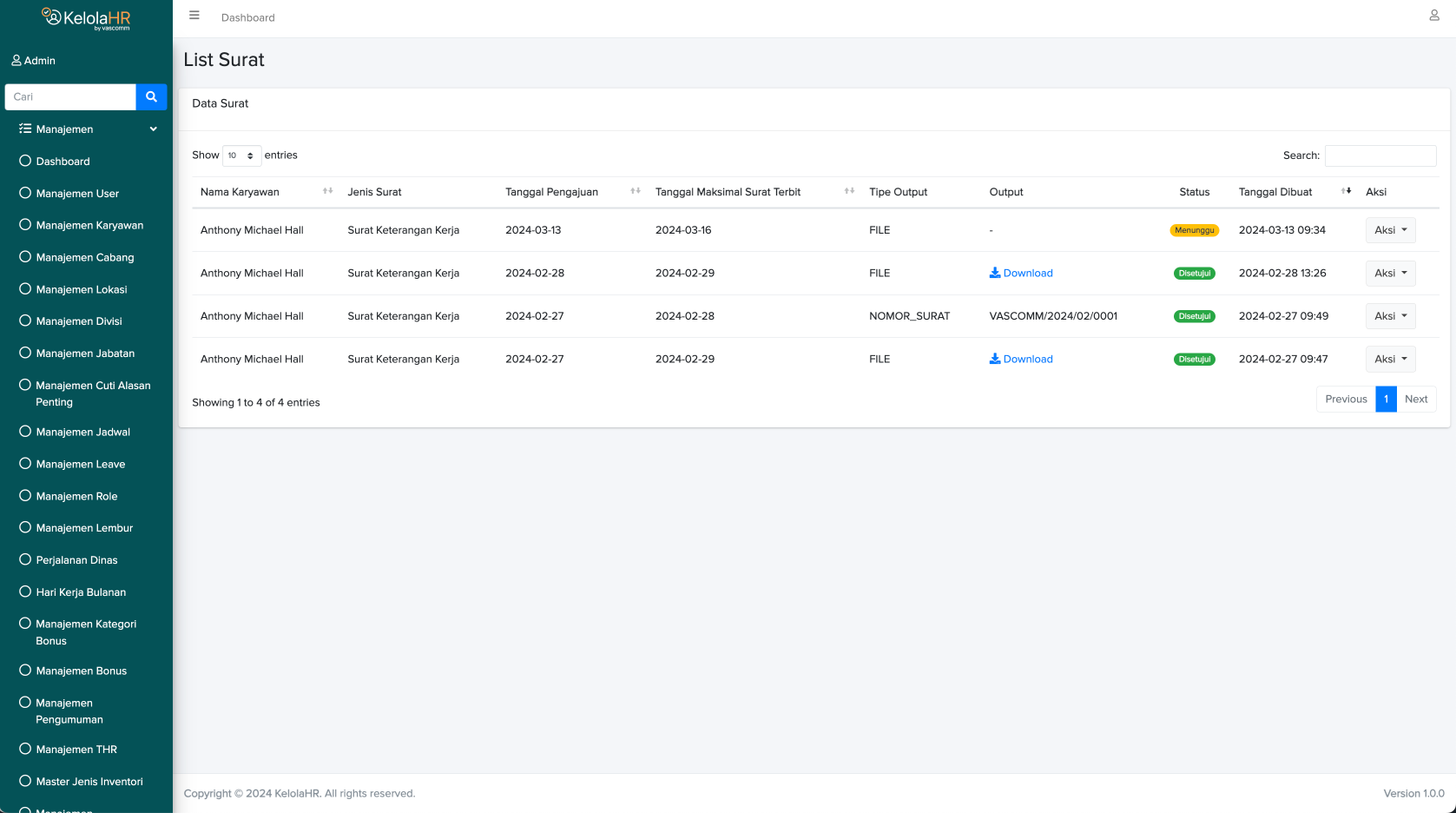The width and height of the screenshot is (1456, 813).
Task: Sort by Tanggal Dibuat column arrows
Action: click(1346, 191)
